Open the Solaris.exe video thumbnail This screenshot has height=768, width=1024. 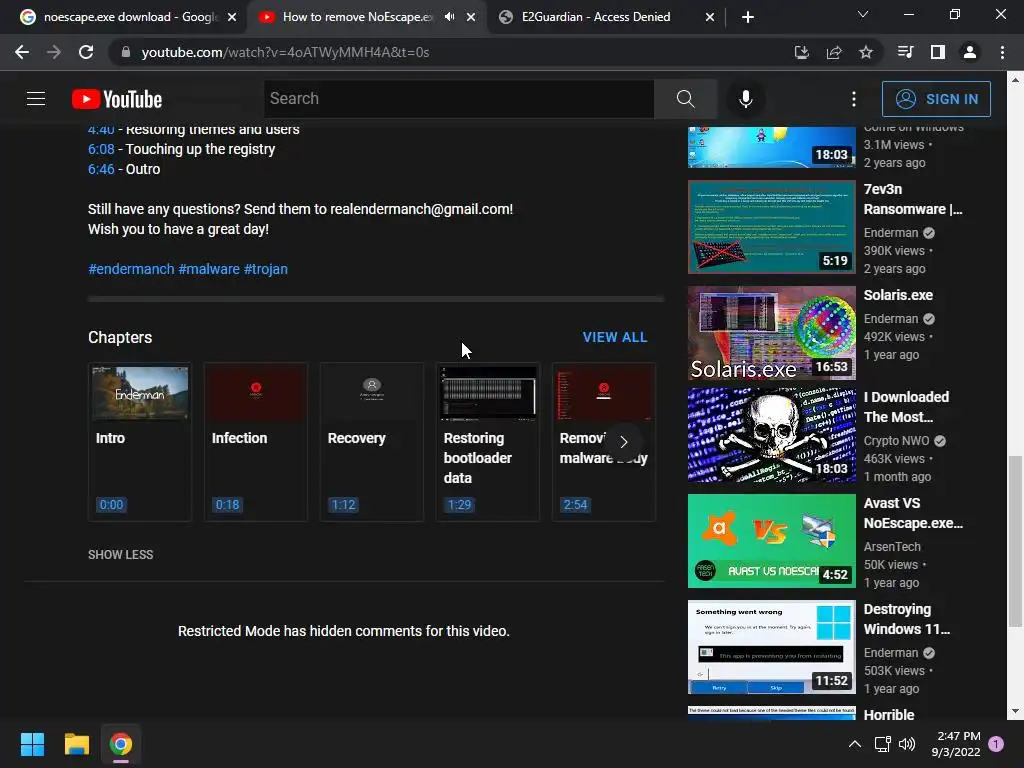771,333
